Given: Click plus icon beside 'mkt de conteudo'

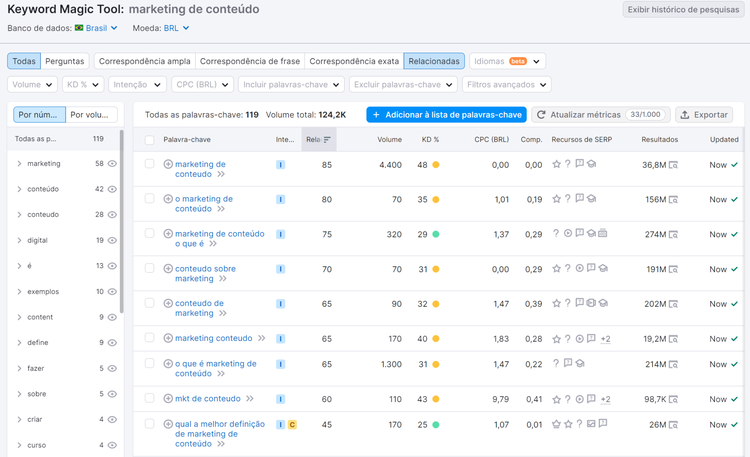Looking at the screenshot, I should (168, 398).
